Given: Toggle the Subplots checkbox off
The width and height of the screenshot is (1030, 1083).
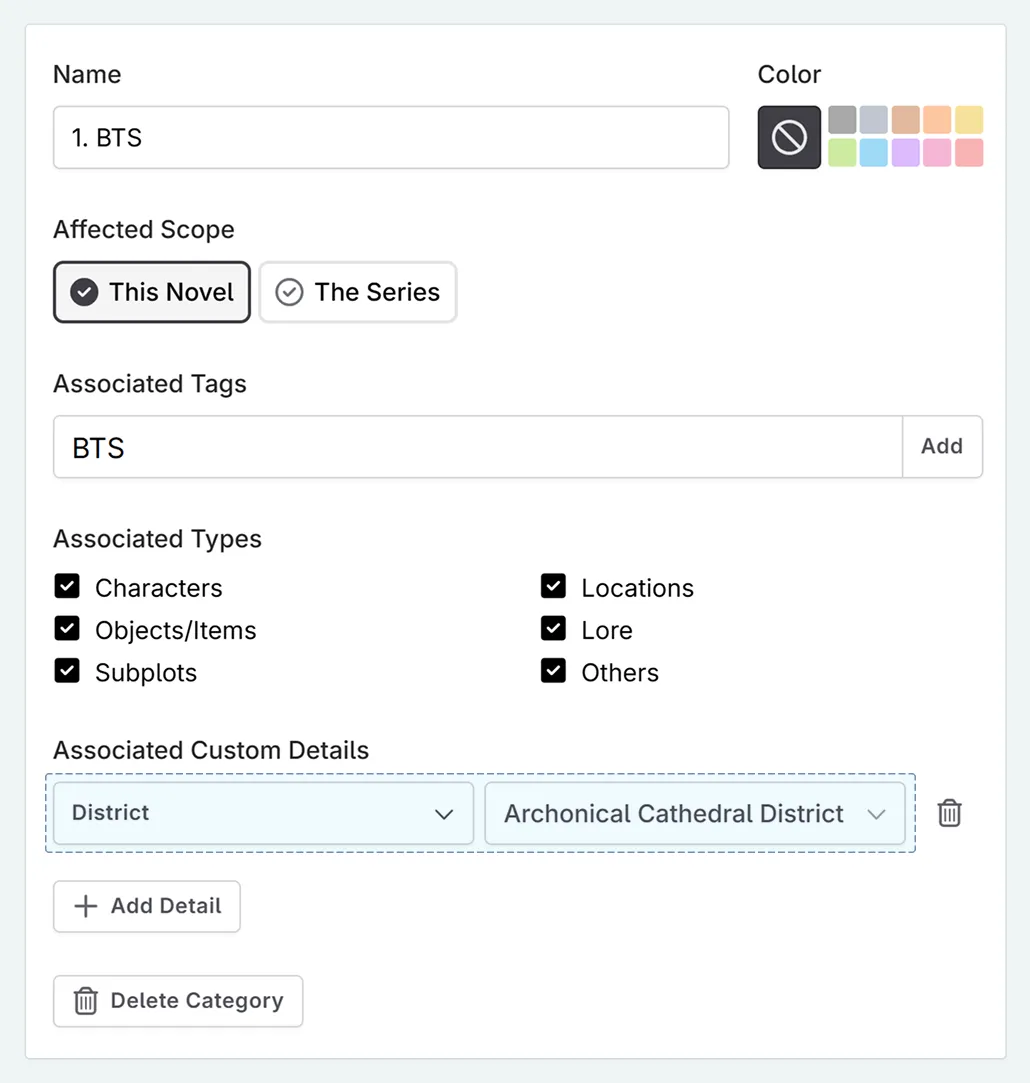Looking at the screenshot, I should (x=67, y=671).
